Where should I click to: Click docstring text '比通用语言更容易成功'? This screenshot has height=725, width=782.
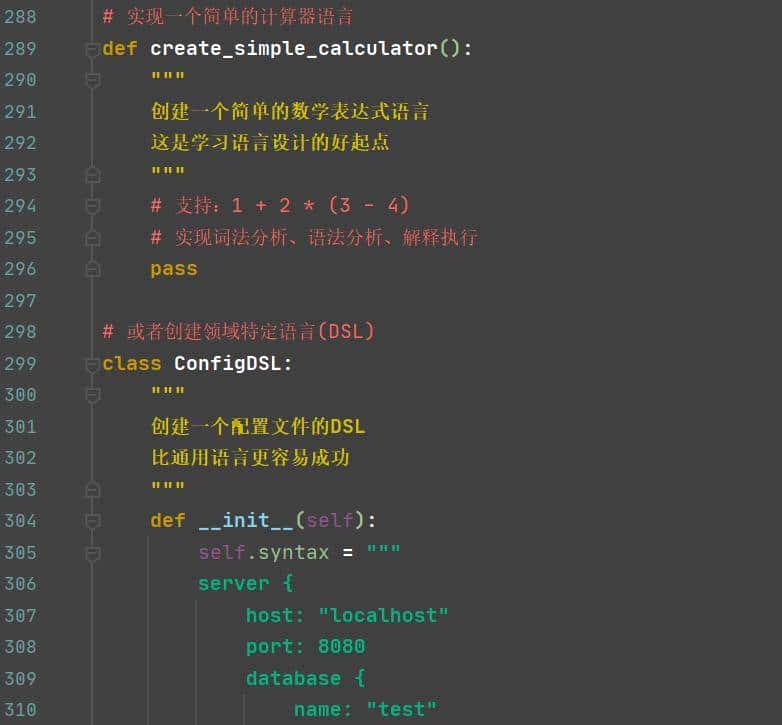tap(250, 458)
